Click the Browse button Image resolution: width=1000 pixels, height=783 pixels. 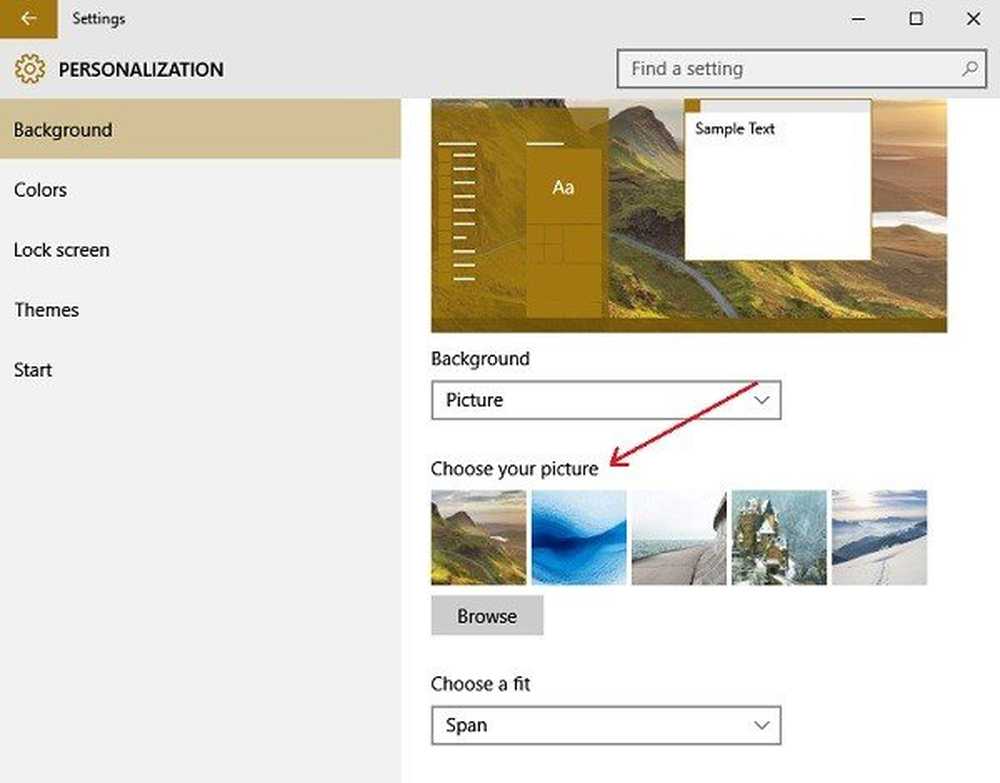pos(487,616)
